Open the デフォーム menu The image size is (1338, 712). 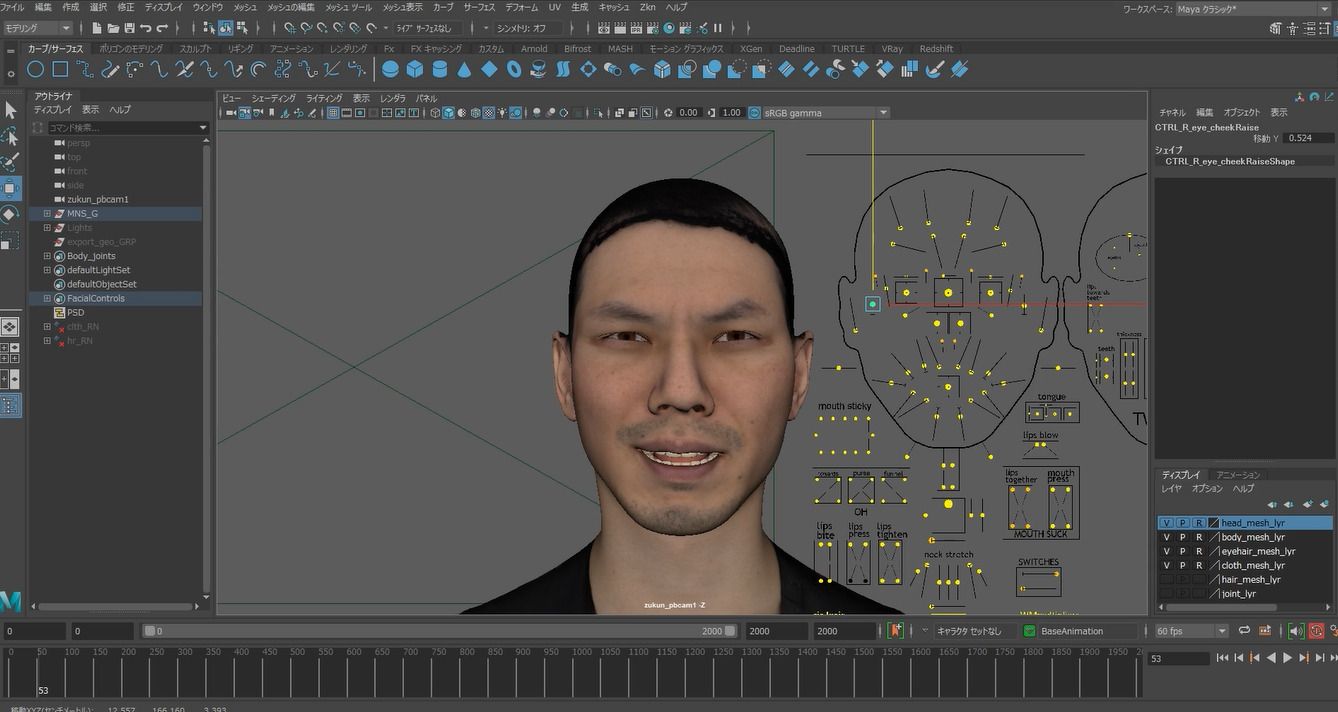coord(521,7)
